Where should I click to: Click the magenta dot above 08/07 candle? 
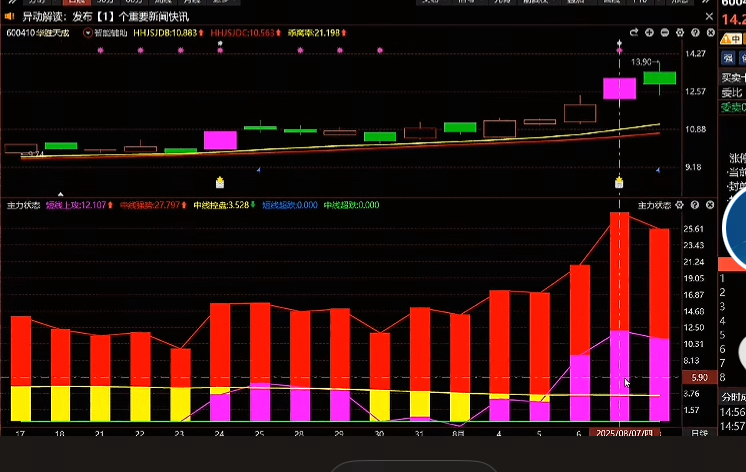619,50
